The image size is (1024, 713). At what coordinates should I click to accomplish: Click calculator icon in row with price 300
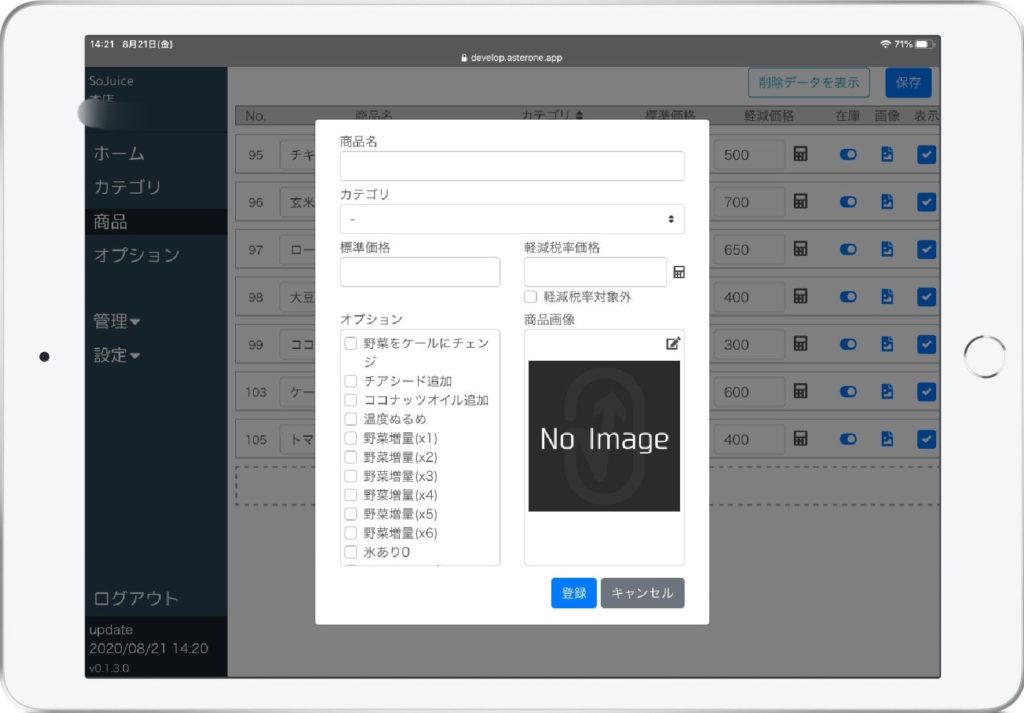pos(800,344)
